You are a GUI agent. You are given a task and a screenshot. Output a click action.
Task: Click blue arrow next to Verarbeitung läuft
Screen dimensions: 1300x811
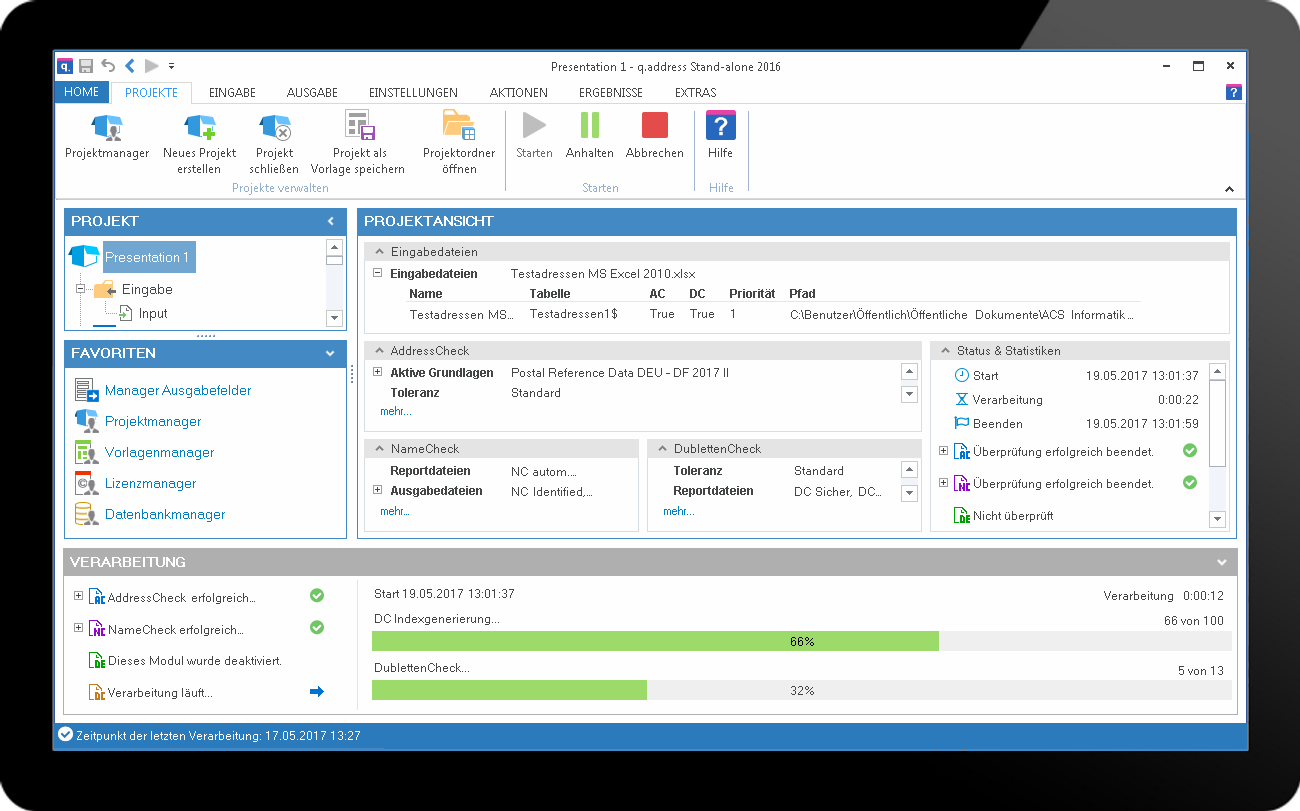(317, 692)
